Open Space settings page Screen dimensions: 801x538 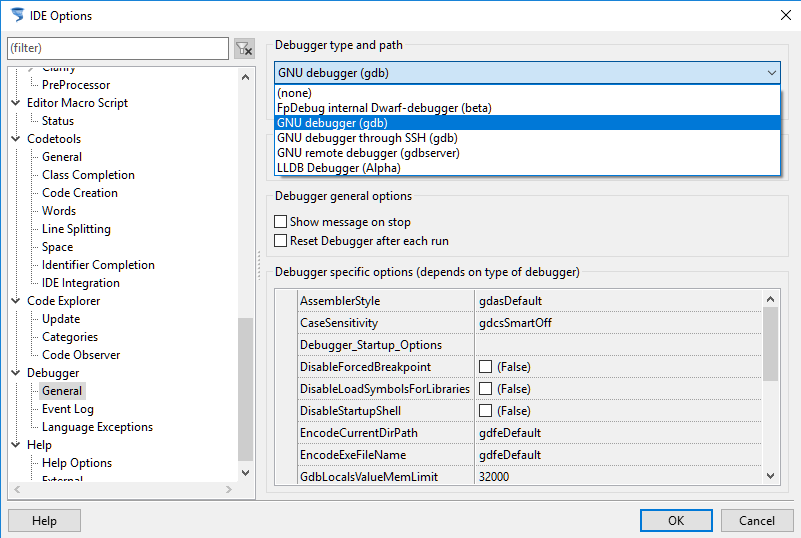coord(57,247)
